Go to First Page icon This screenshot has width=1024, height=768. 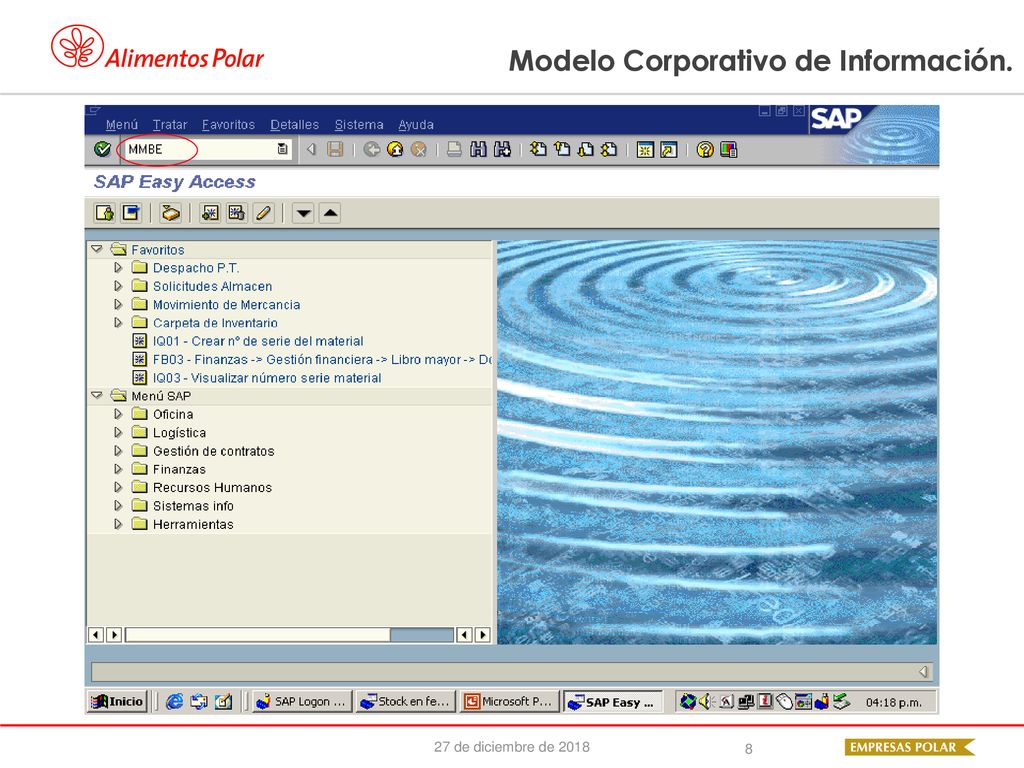[x=538, y=150]
